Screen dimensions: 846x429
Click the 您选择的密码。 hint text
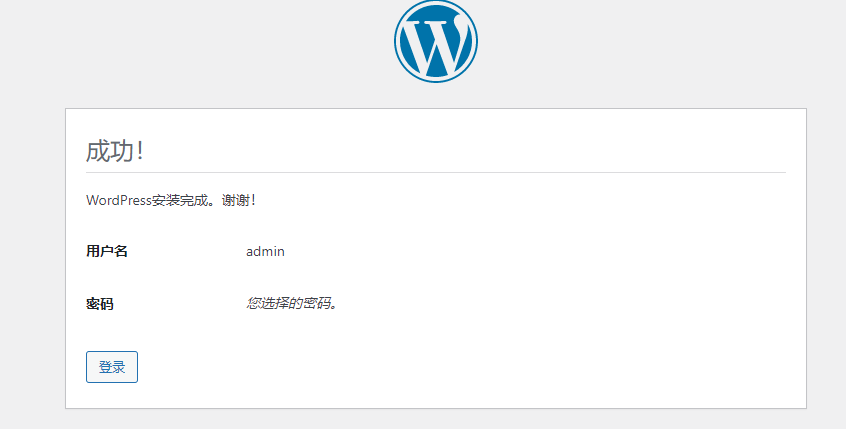(292, 303)
